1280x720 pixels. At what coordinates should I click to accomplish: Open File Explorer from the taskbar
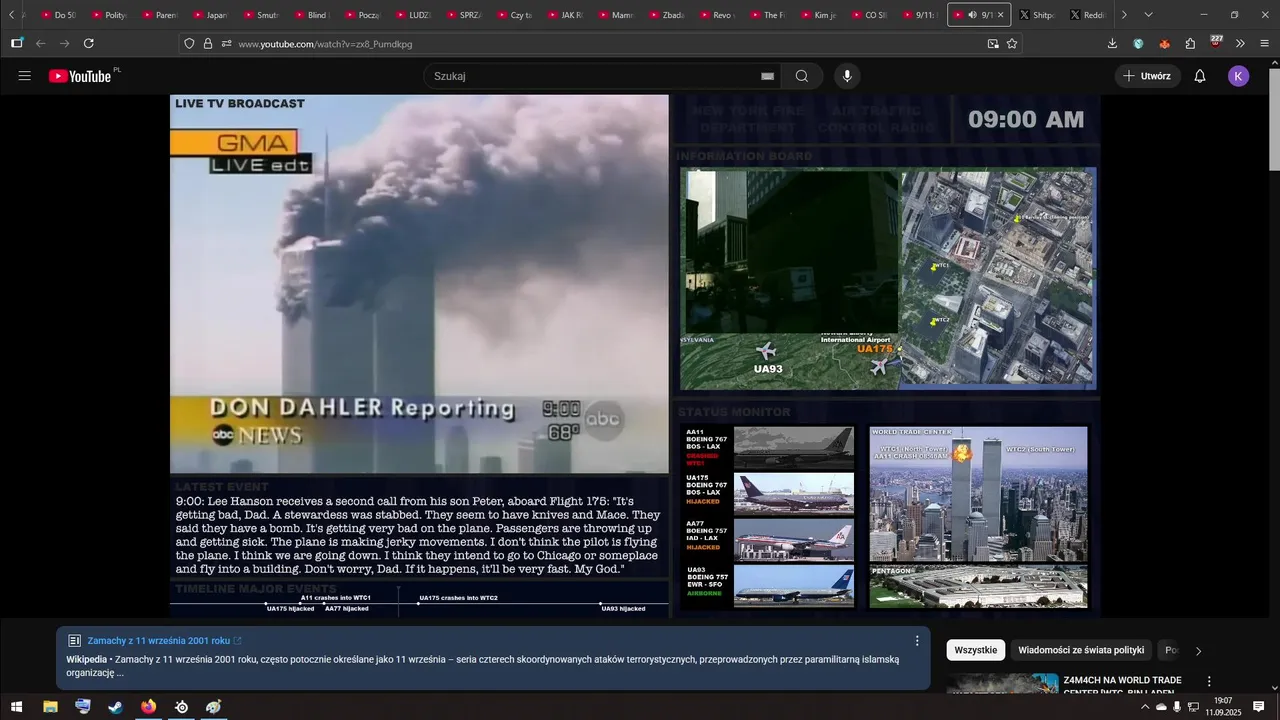(x=50, y=707)
